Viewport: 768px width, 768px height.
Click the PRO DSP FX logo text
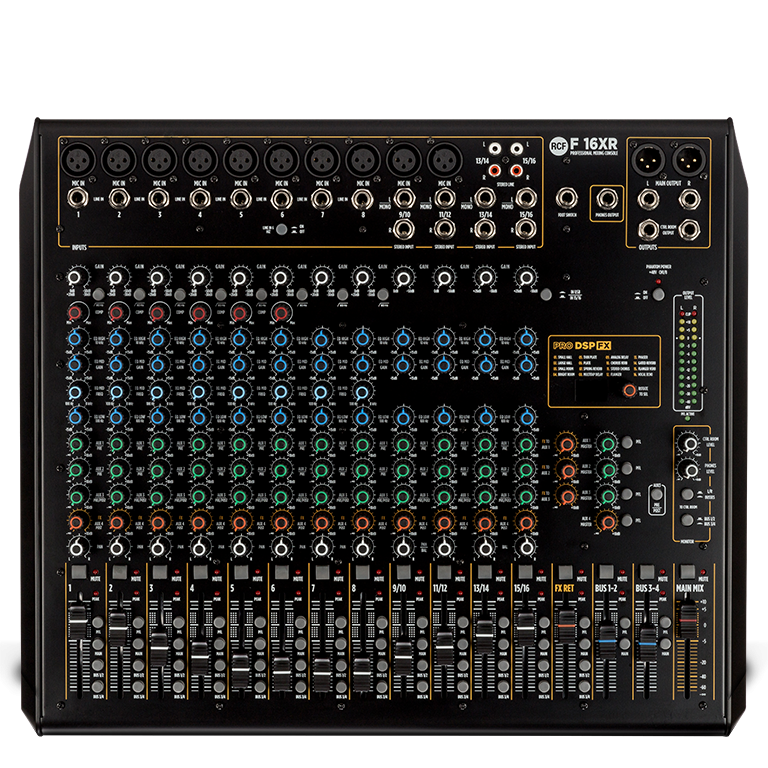(x=582, y=345)
